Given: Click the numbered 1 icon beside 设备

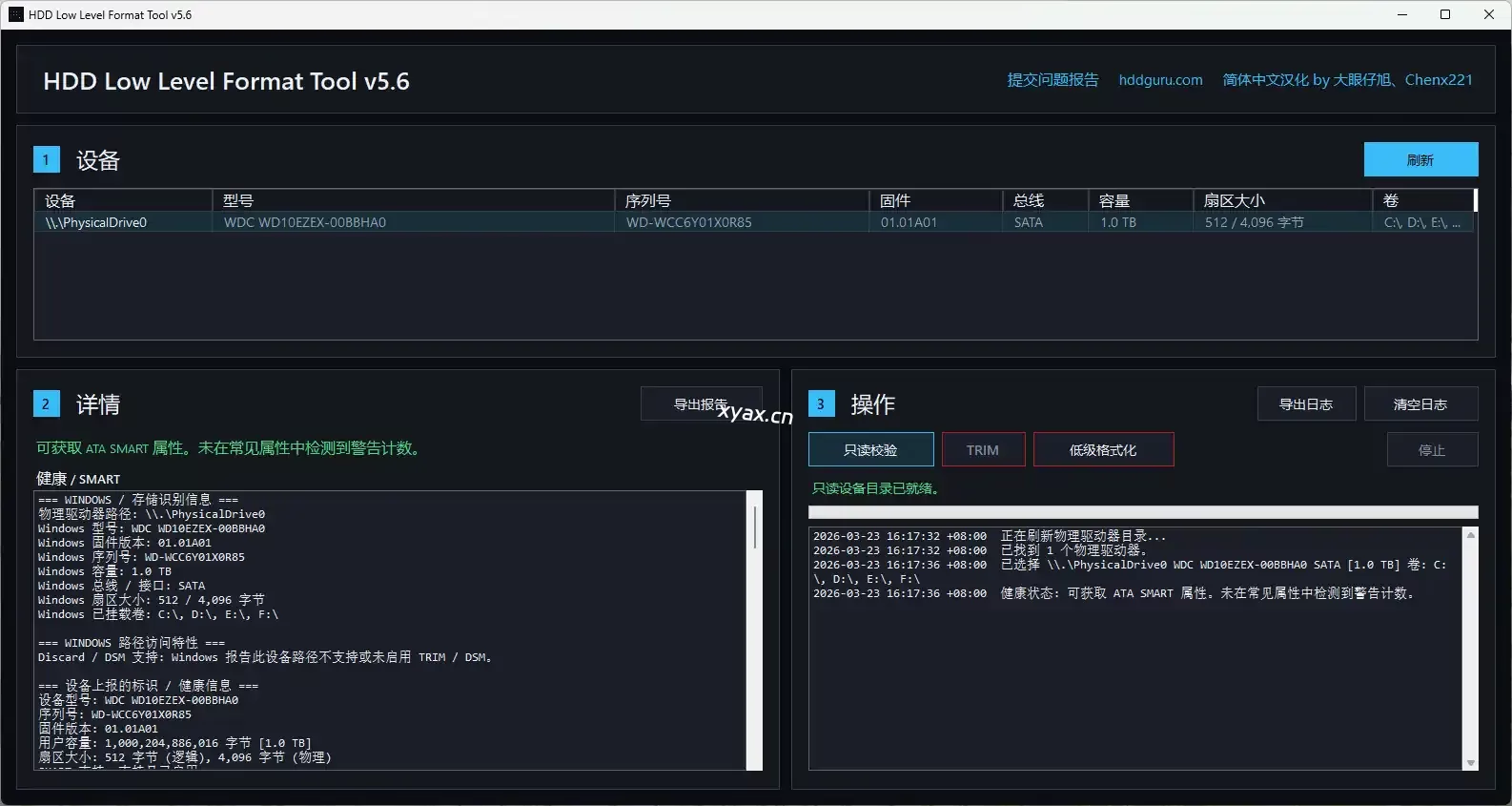Looking at the screenshot, I should 46,159.
